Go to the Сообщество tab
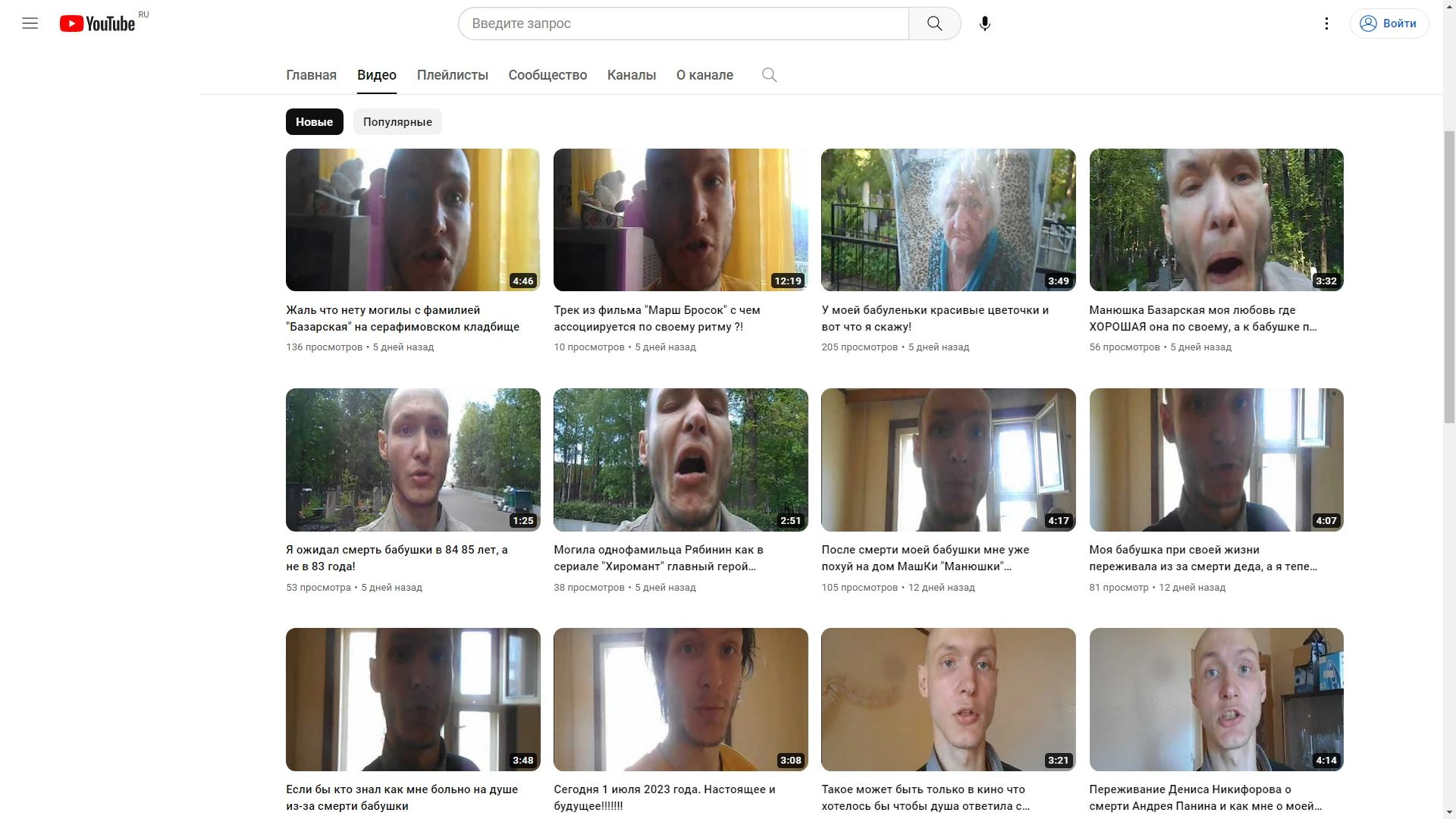Image resolution: width=1456 pixels, height=819 pixels. click(x=548, y=75)
